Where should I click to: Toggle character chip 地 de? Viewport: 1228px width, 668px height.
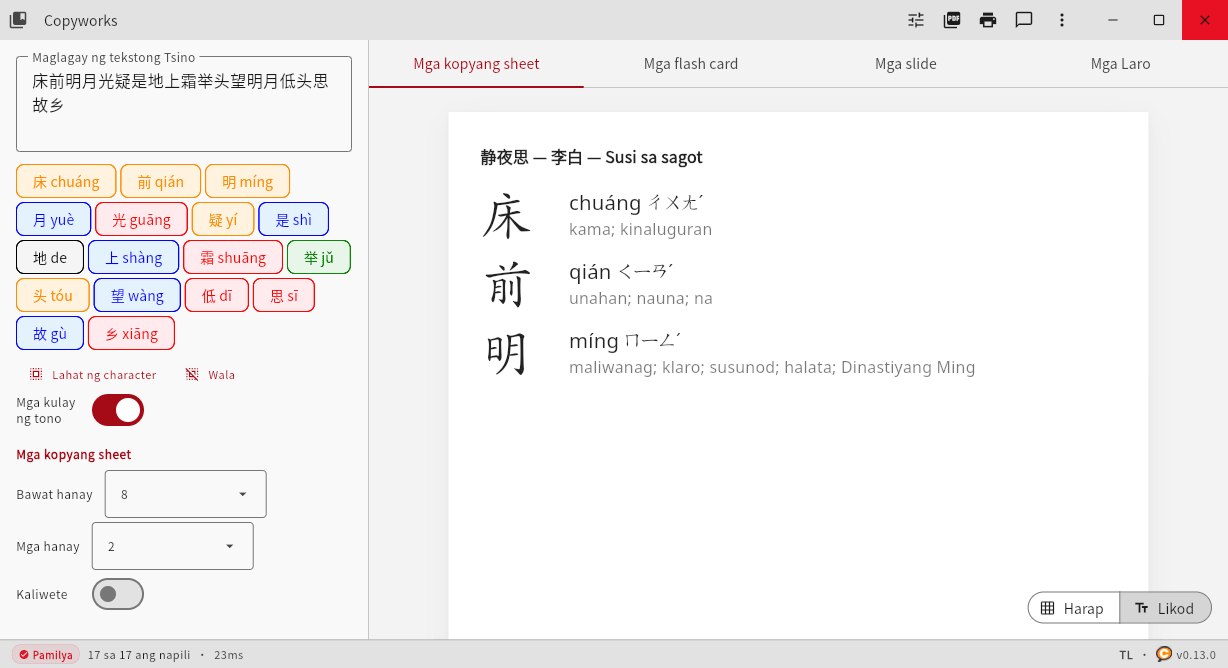tap(50, 257)
